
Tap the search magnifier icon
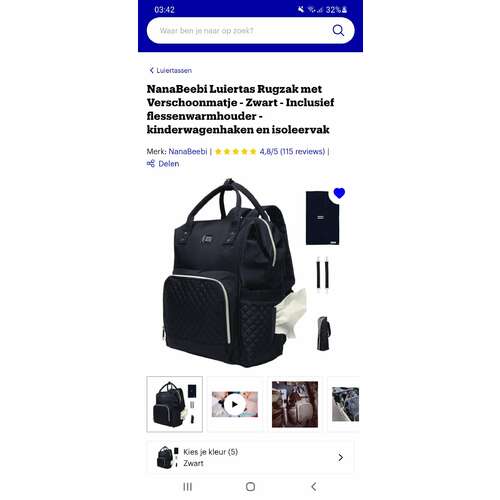pos(338,31)
